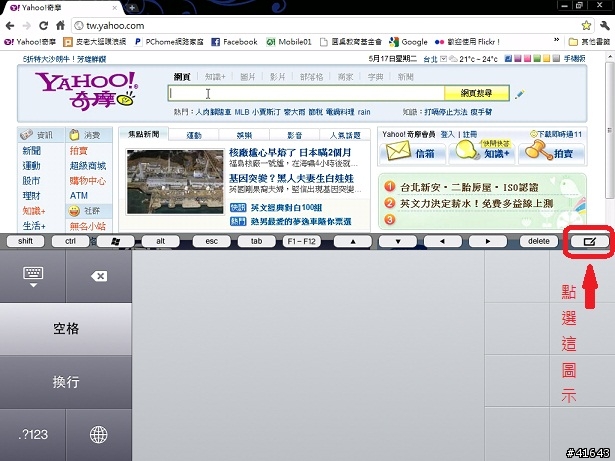
Task: Tap the handwriting input mode icon
Action: coord(590,241)
